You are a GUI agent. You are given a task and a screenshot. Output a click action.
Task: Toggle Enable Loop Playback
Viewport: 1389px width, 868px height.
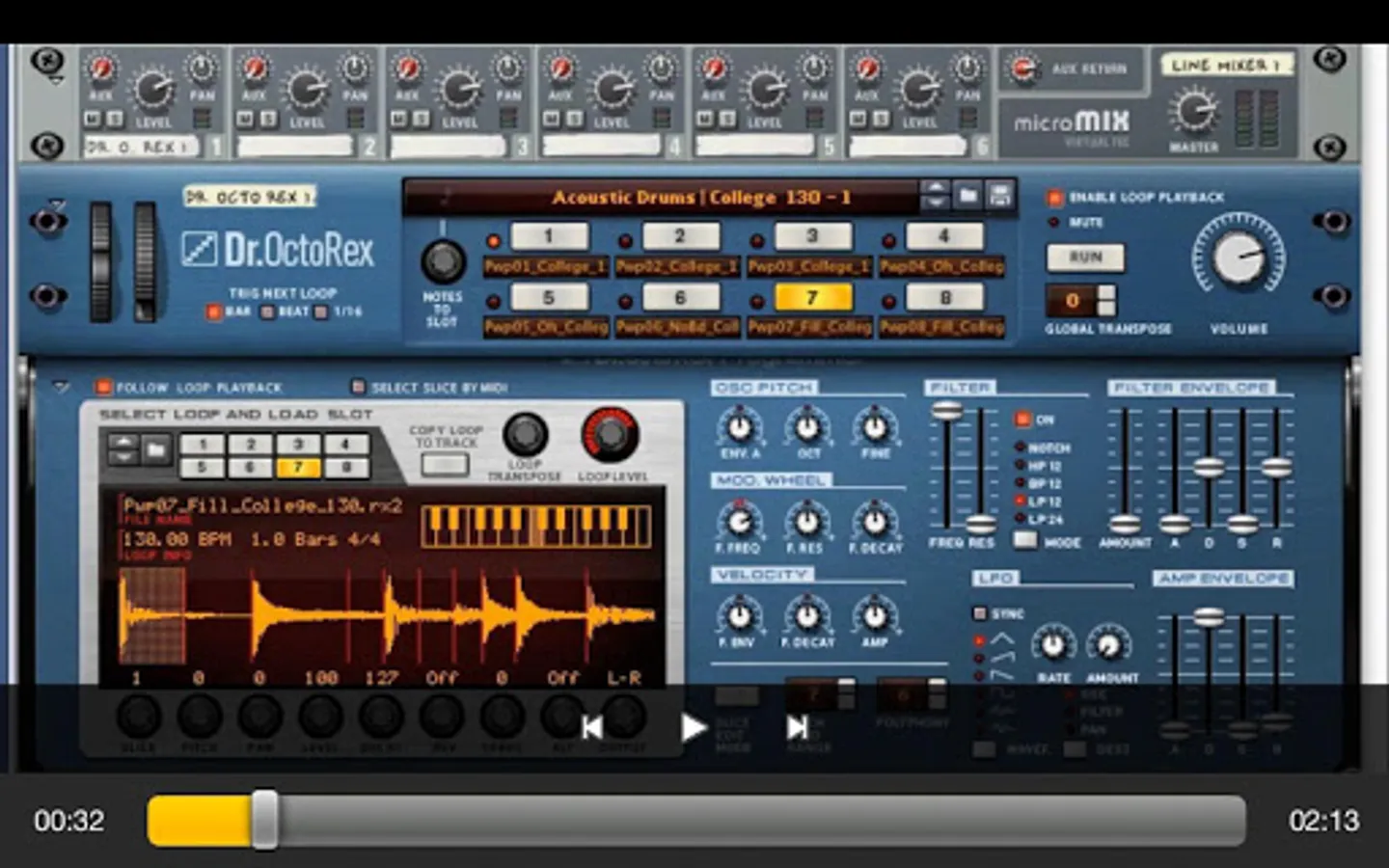(x=1055, y=198)
